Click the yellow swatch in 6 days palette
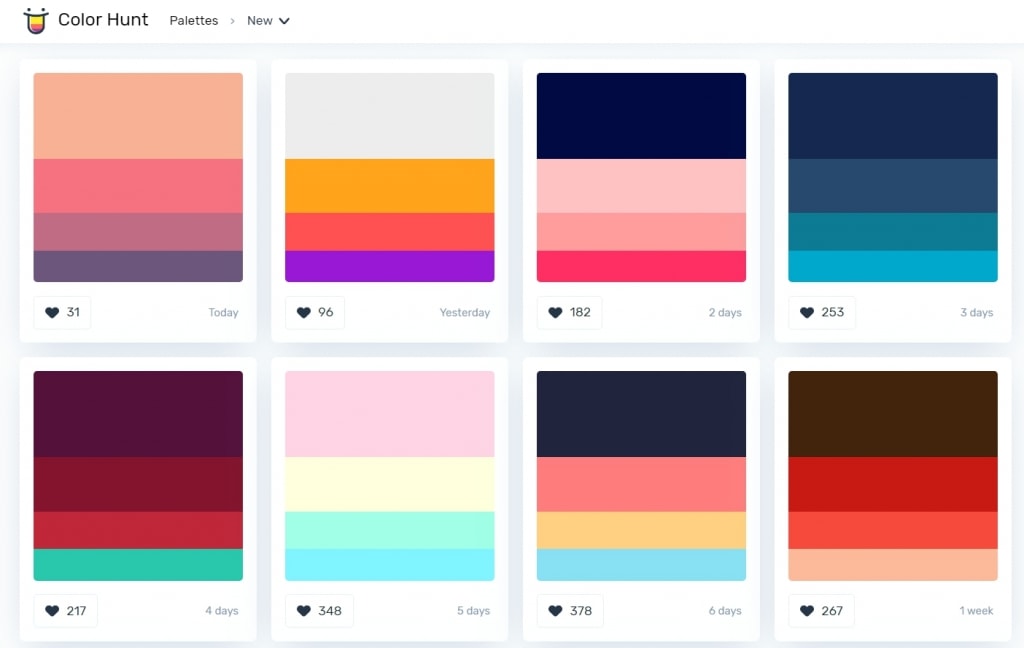This screenshot has height=648, width=1024. [x=641, y=530]
